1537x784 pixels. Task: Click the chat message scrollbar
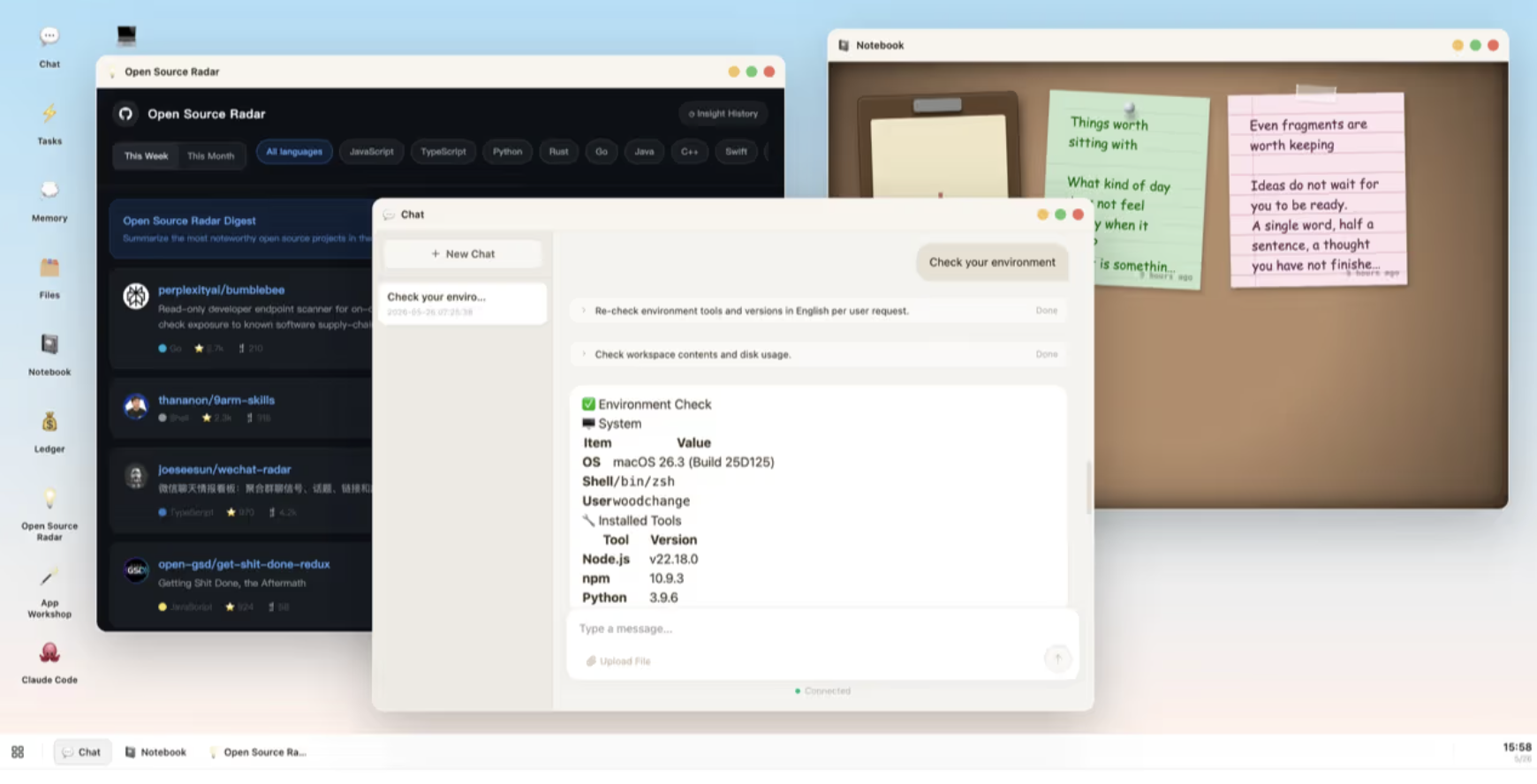pyautogui.click(x=1088, y=486)
